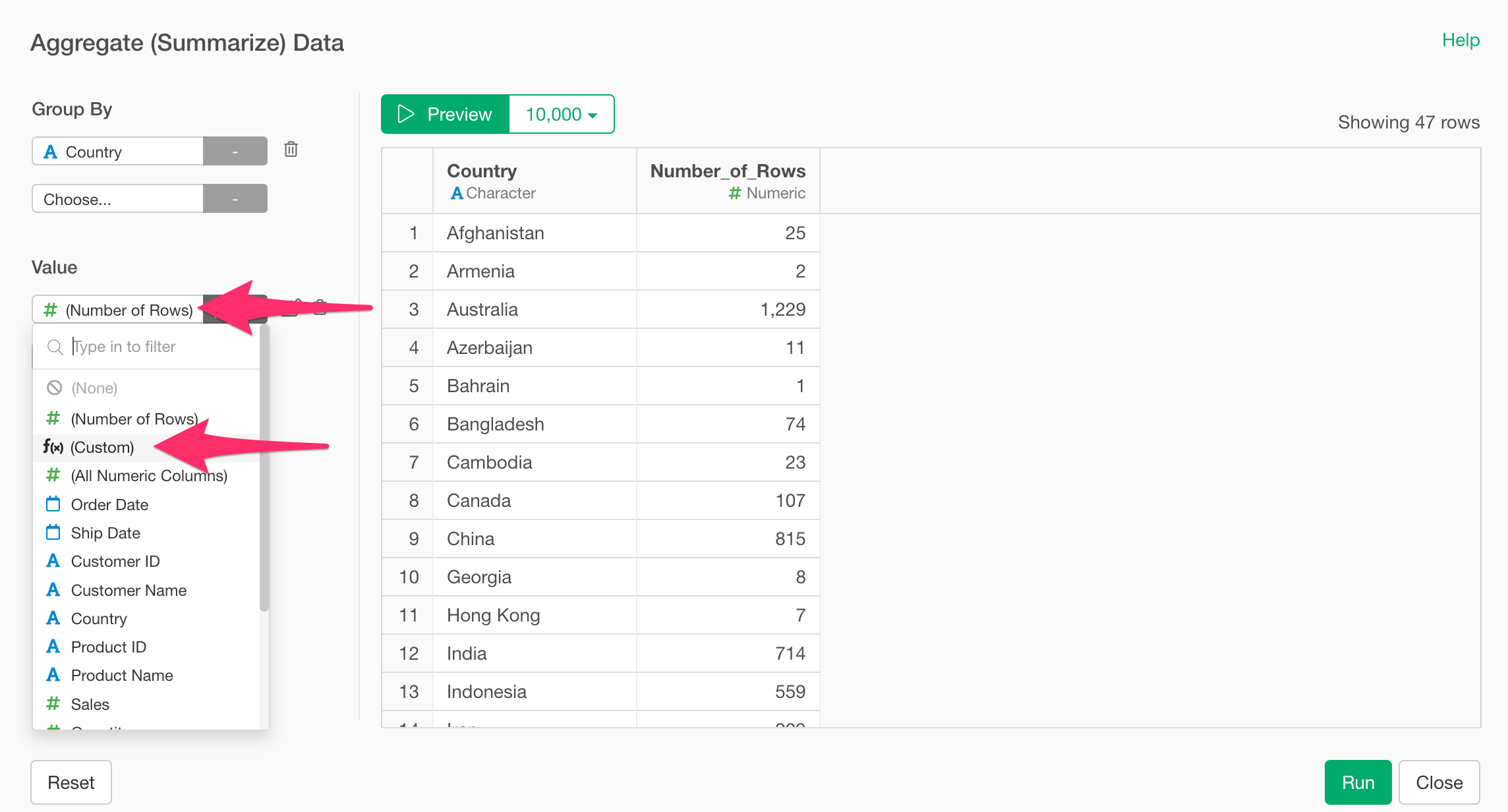Select (Custom) from the value list

[102, 448]
